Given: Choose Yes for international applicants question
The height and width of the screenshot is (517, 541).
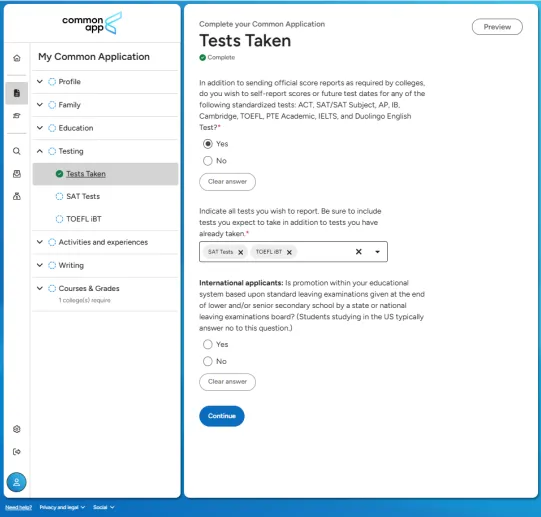Looking at the screenshot, I should pos(208,344).
